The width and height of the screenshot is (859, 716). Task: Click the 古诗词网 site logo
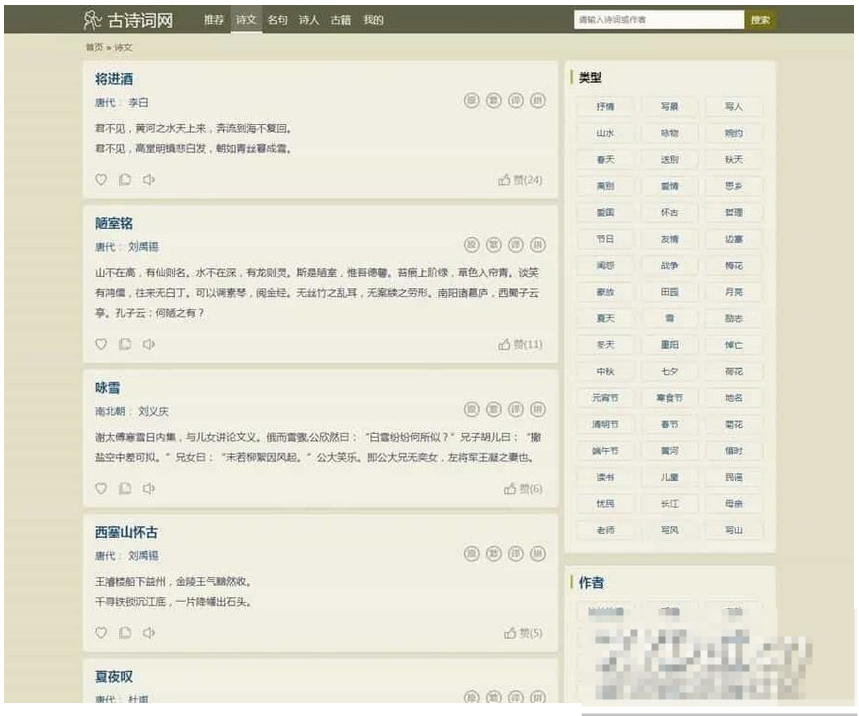[x=129, y=20]
